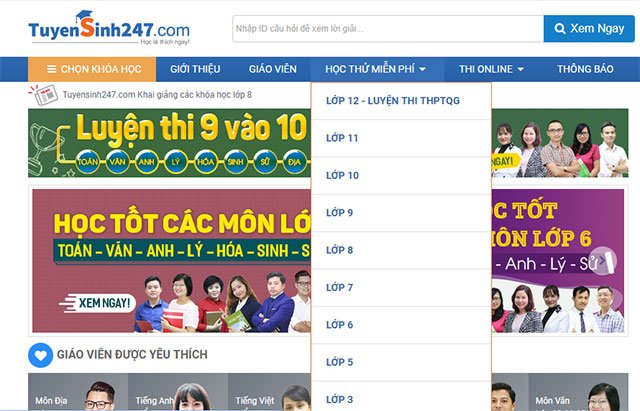The height and width of the screenshot is (411, 640).
Task: Click the magnifier icon in Xem Ngay button
Action: coord(560,29)
